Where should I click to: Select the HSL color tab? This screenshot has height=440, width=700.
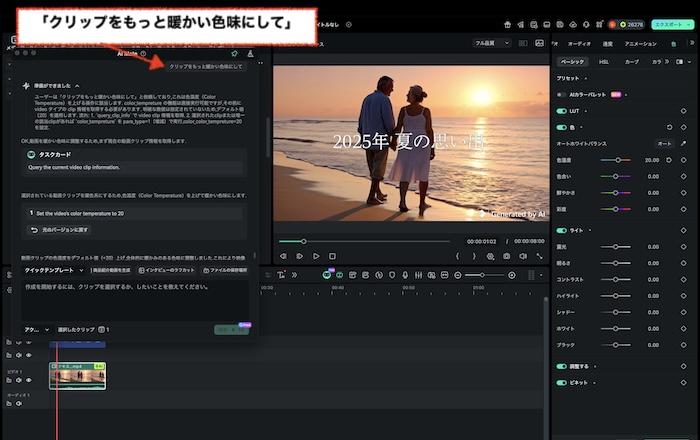(604, 62)
